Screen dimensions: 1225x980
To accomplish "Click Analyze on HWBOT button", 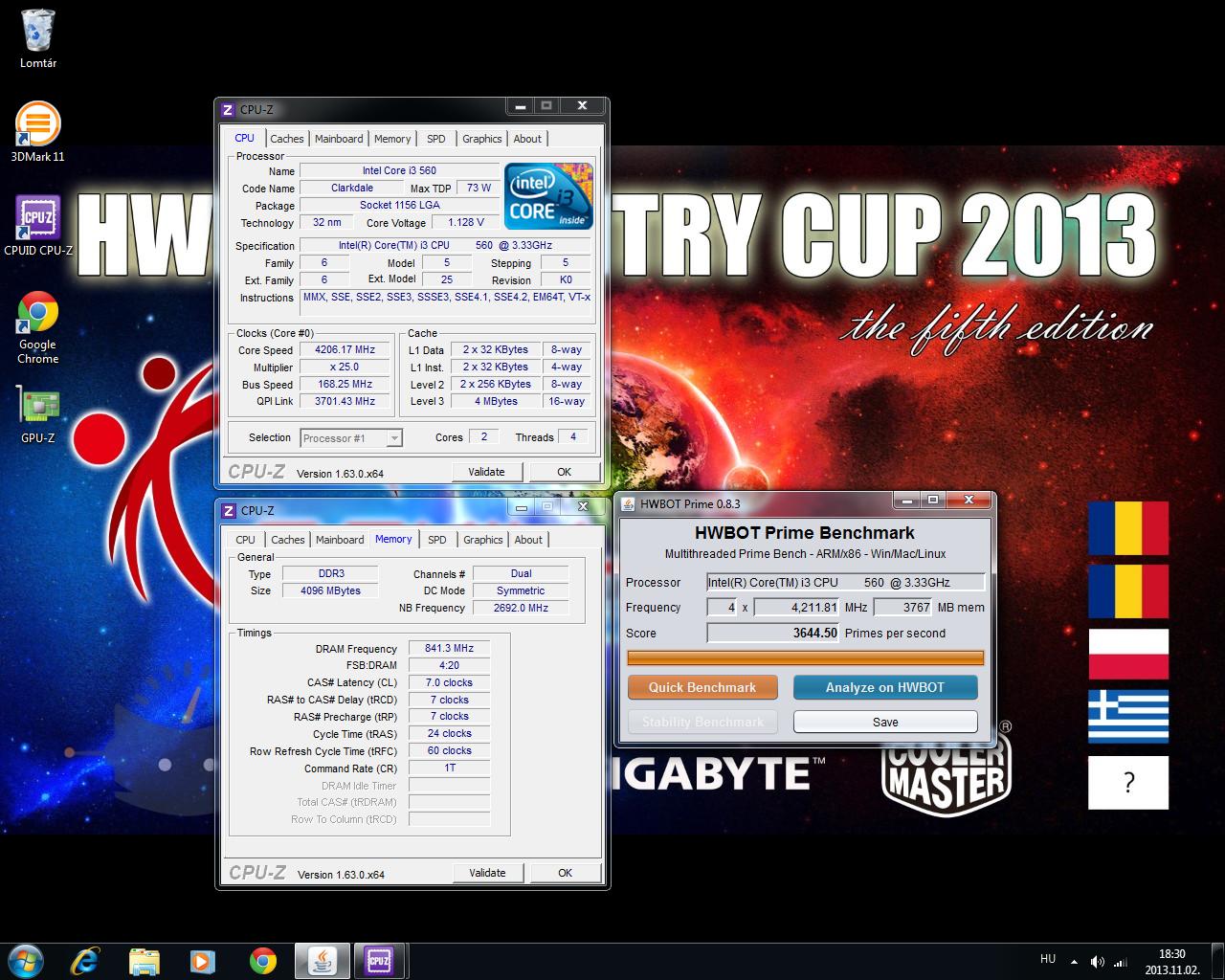I will click(x=885, y=687).
